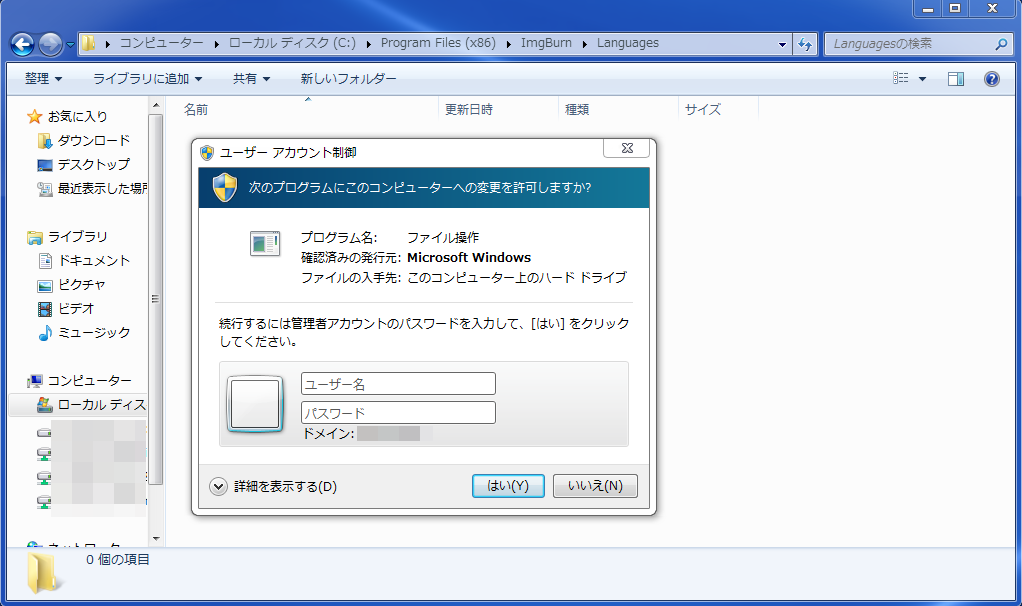Screen dimensions: 1022x606
Task: Click the ユーザー名 input field
Action: (x=398, y=384)
